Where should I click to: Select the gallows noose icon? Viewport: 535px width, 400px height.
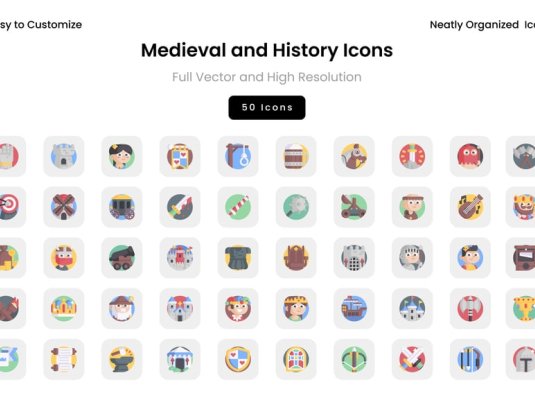click(238, 156)
